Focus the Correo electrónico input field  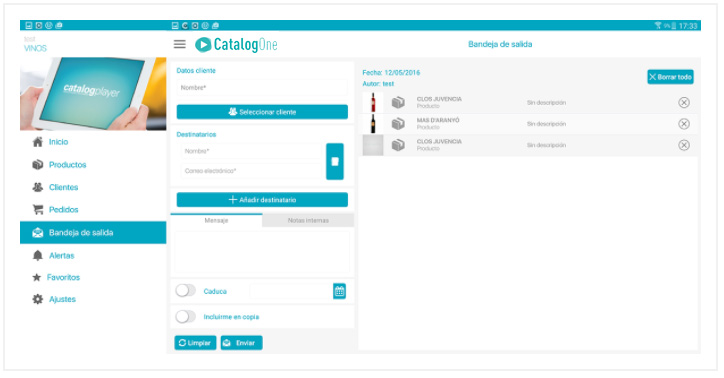tap(251, 171)
